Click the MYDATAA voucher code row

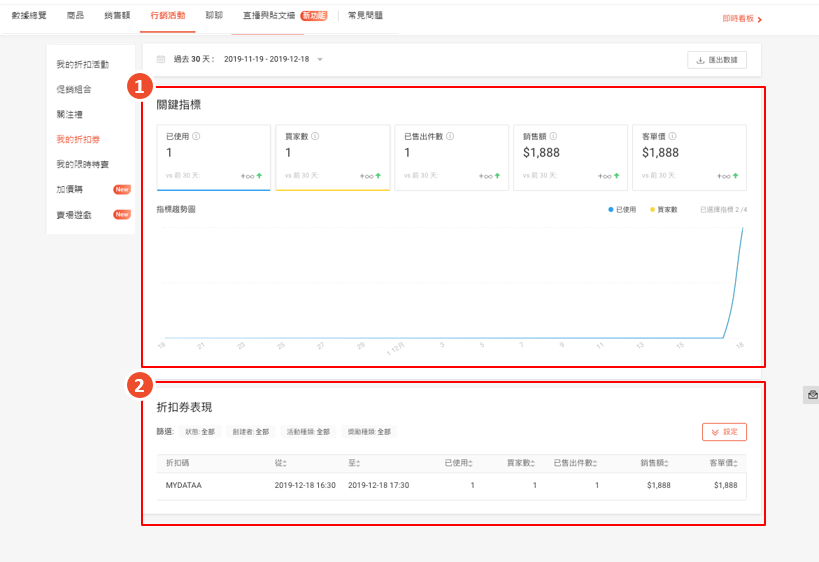(186, 485)
